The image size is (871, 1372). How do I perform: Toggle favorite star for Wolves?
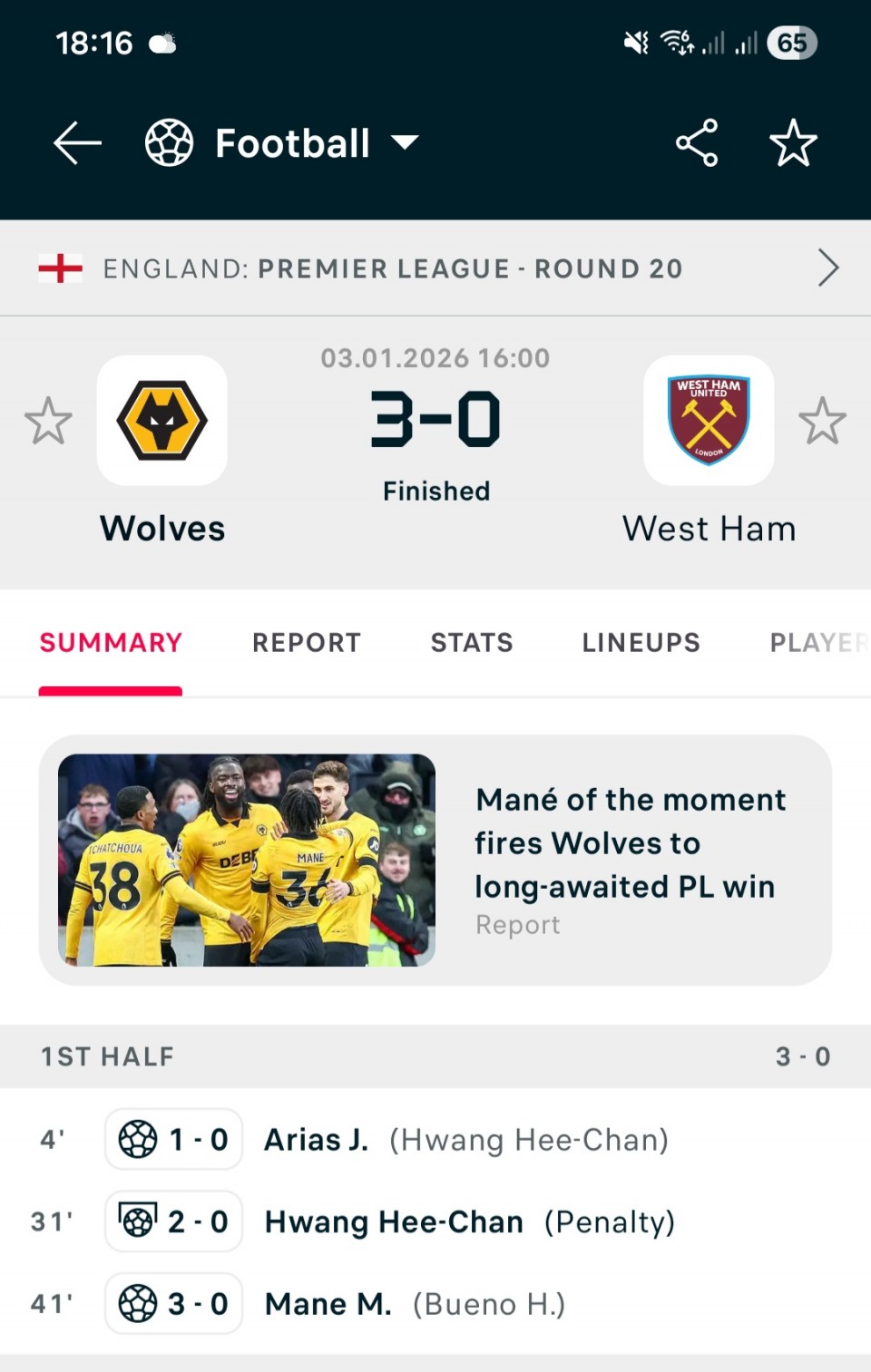pyautogui.click(x=48, y=421)
